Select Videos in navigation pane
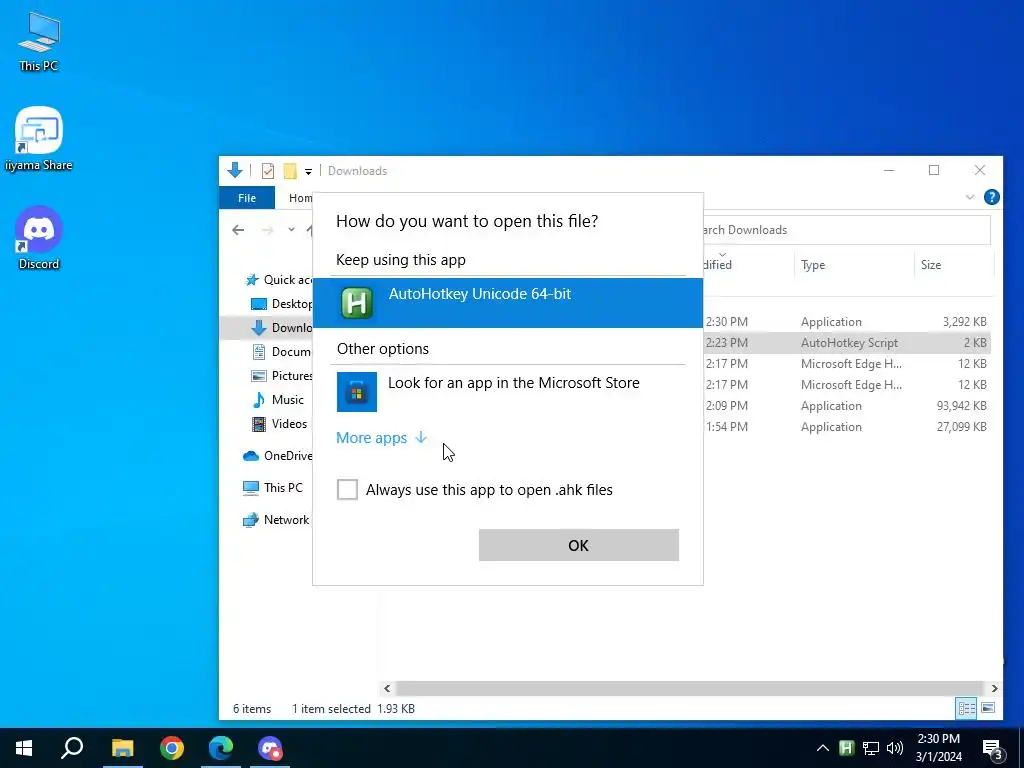The width and height of the screenshot is (1024, 768). (280, 424)
